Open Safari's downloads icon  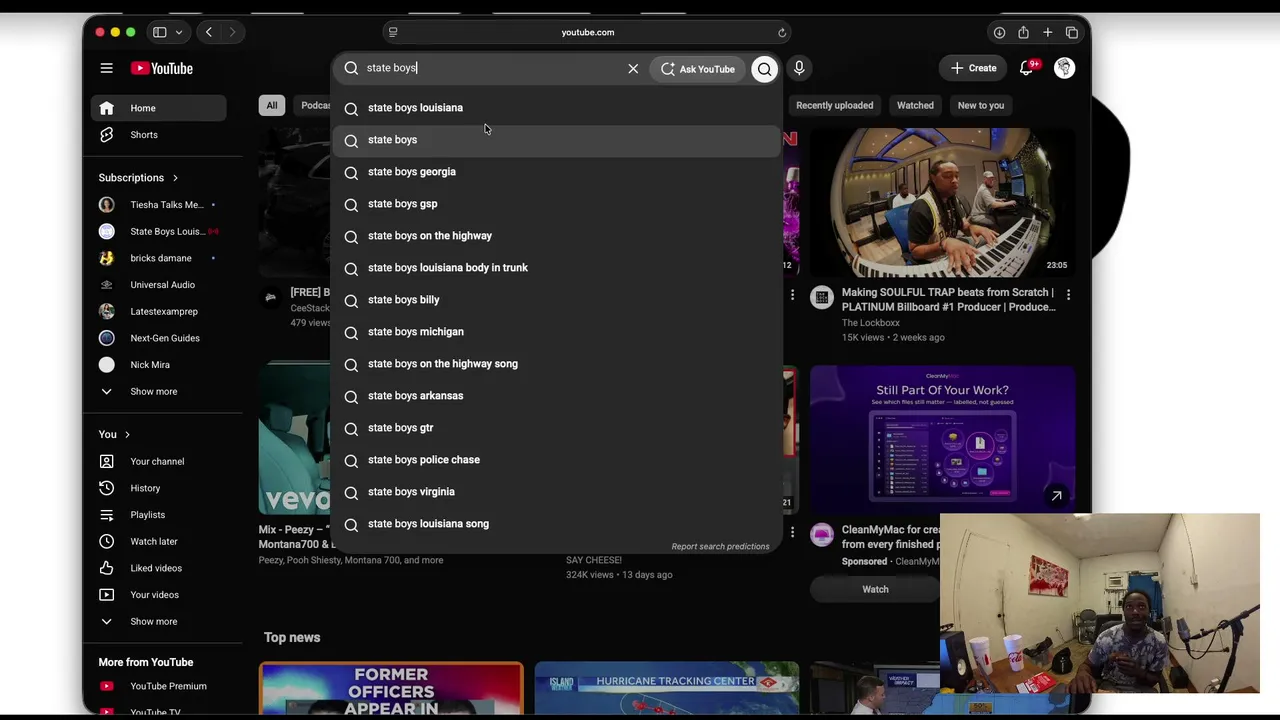point(999,32)
